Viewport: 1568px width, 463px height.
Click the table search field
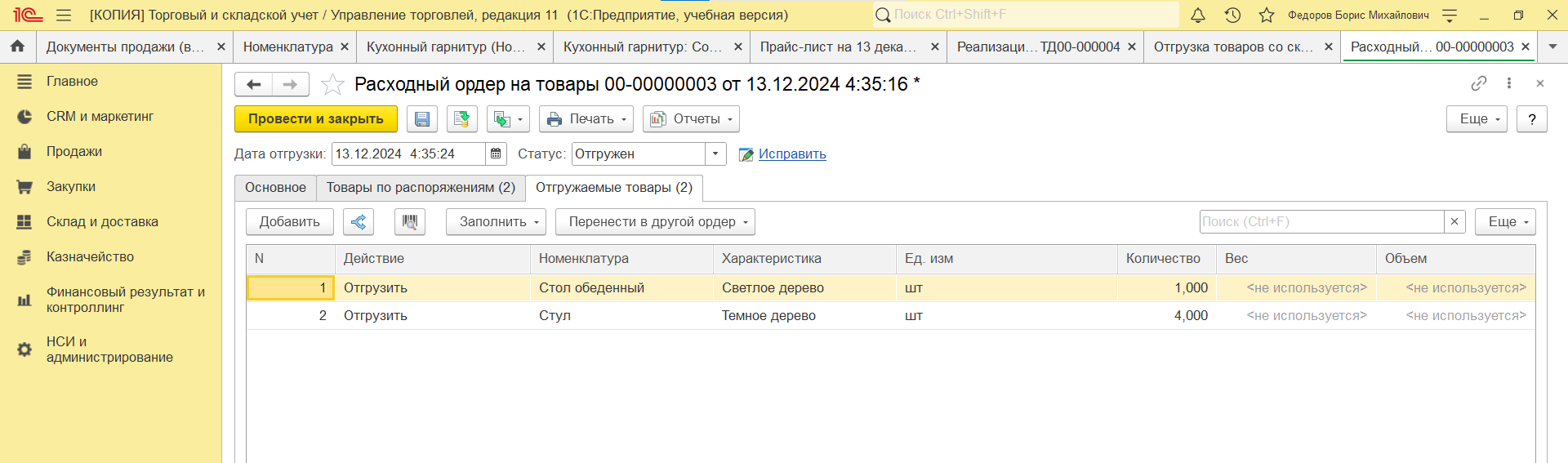coord(1321,222)
